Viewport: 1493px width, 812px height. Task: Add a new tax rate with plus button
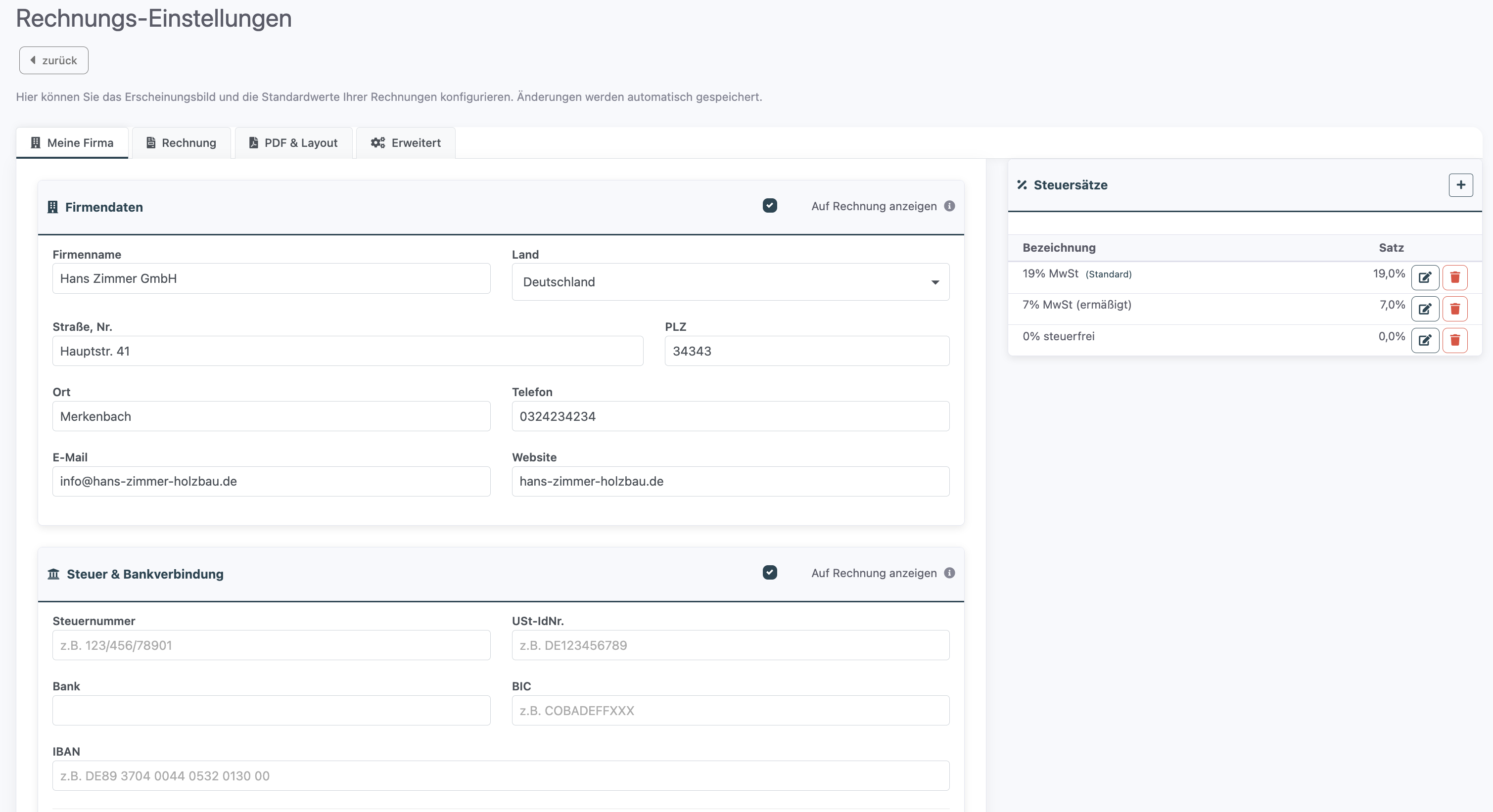[x=1460, y=185]
